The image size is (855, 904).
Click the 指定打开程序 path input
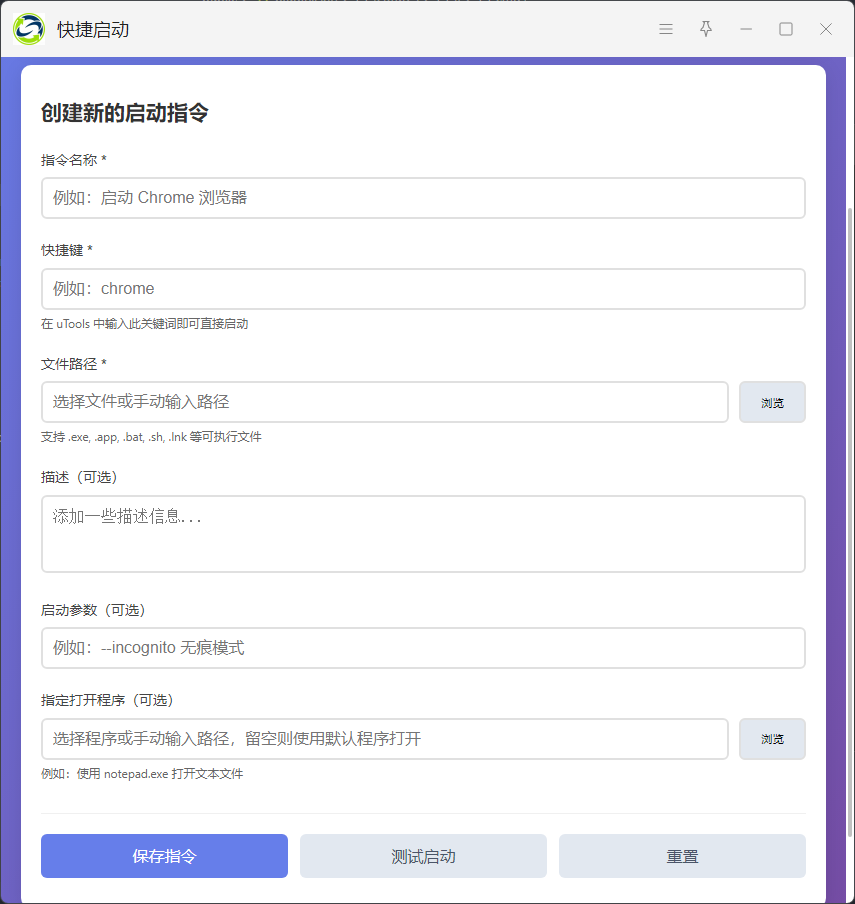(x=385, y=739)
